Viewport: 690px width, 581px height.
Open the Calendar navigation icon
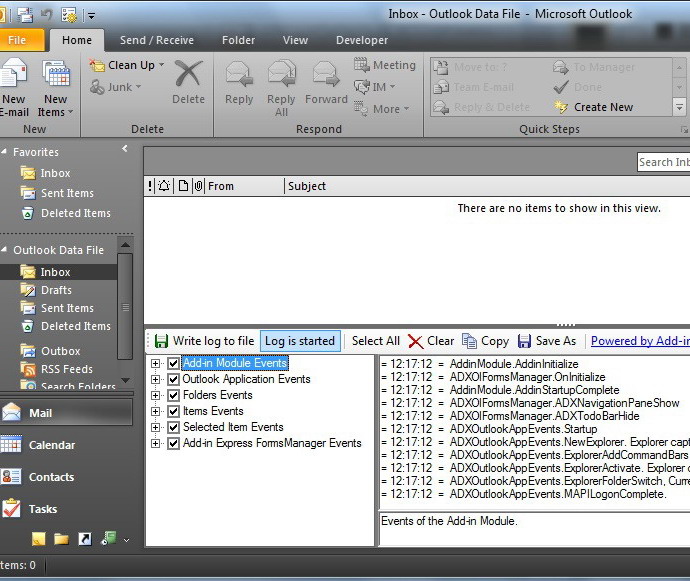[x=11, y=445]
